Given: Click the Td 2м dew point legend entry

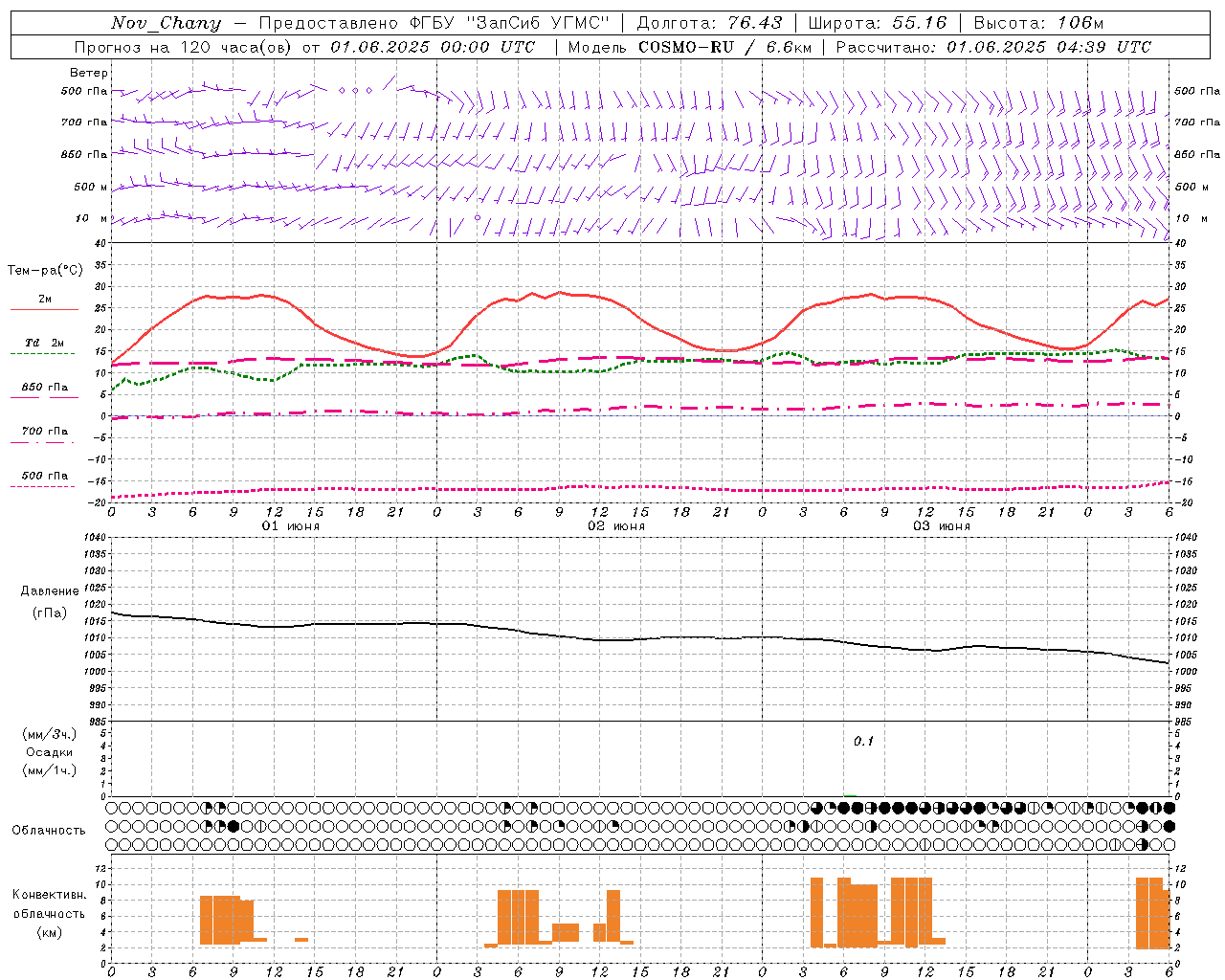Looking at the screenshot, I should click(45, 343).
